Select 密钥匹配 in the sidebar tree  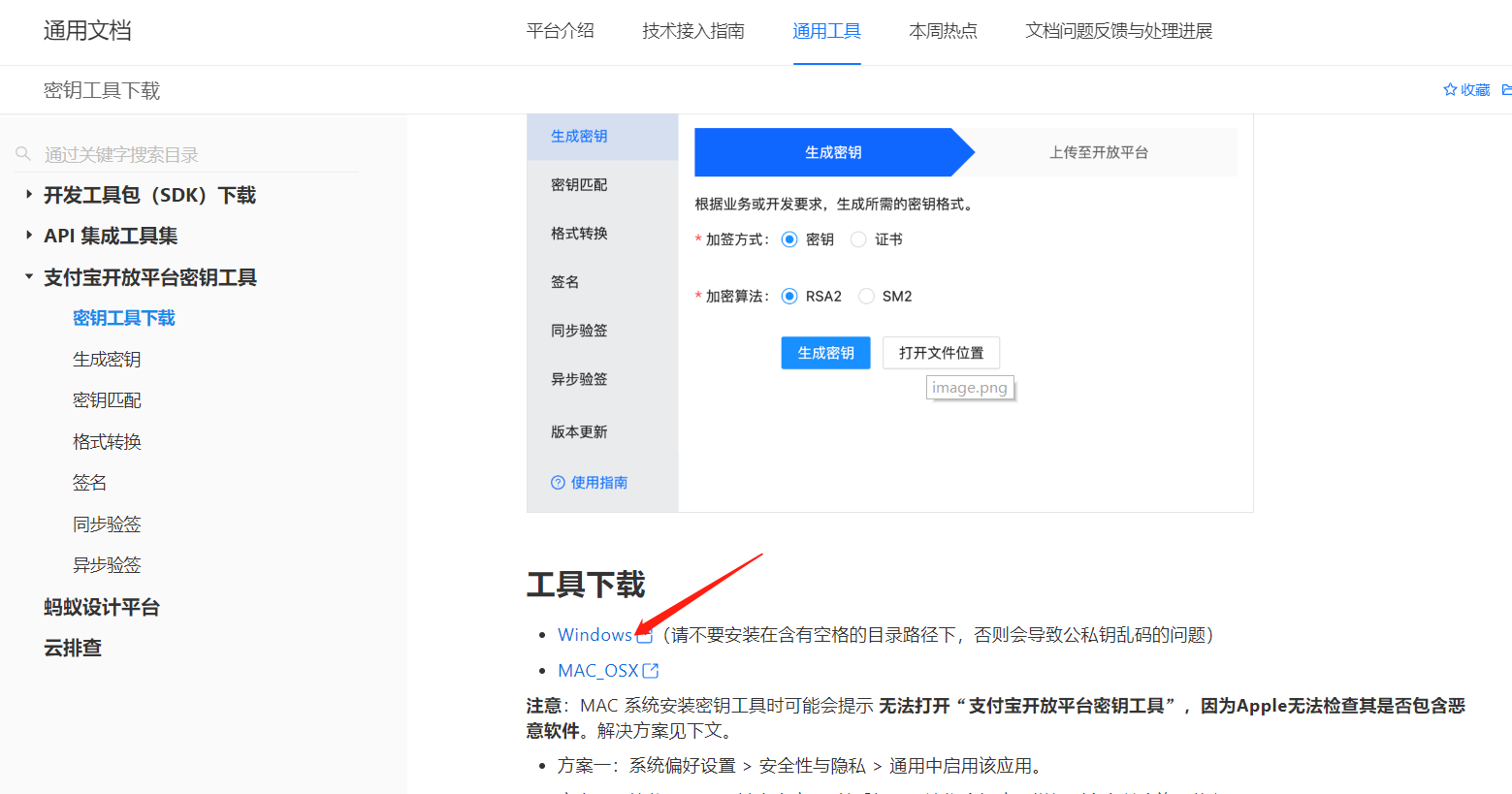[x=107, y=400]
